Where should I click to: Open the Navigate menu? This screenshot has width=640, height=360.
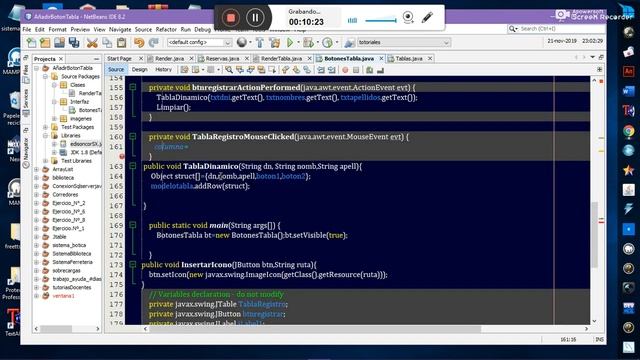pos(120,29)
